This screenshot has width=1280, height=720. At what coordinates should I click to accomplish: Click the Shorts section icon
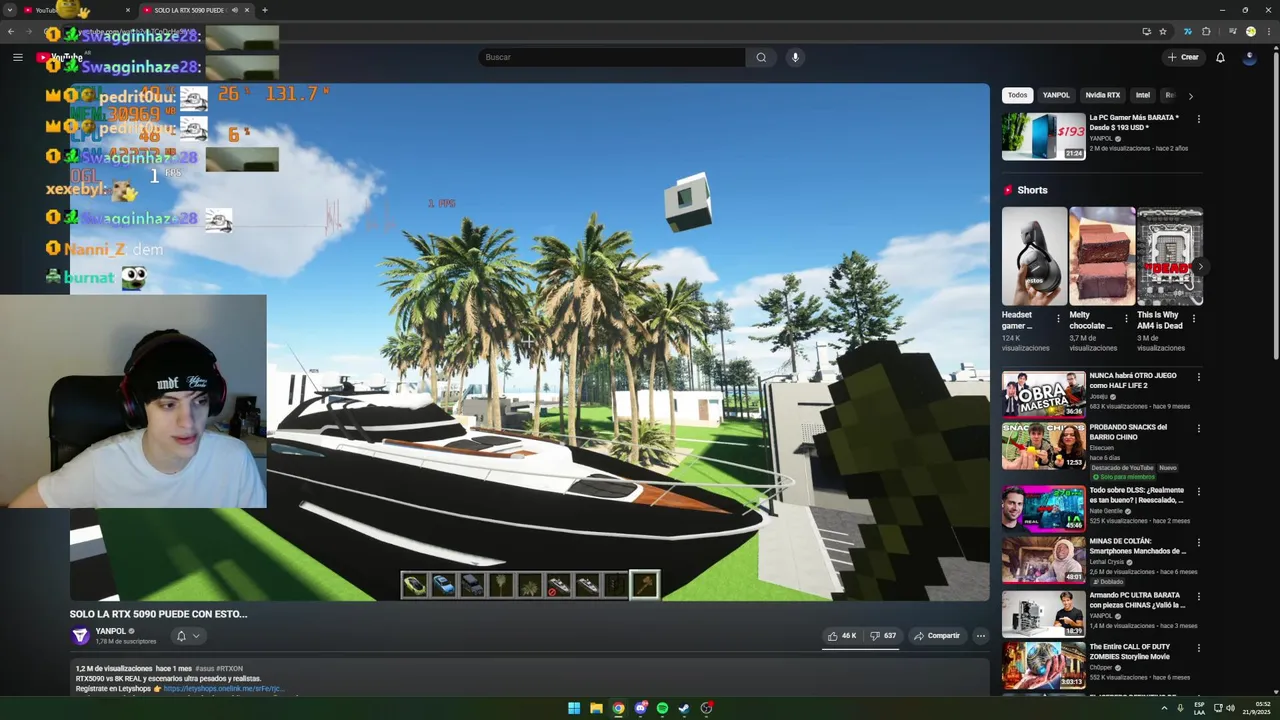1008,190
